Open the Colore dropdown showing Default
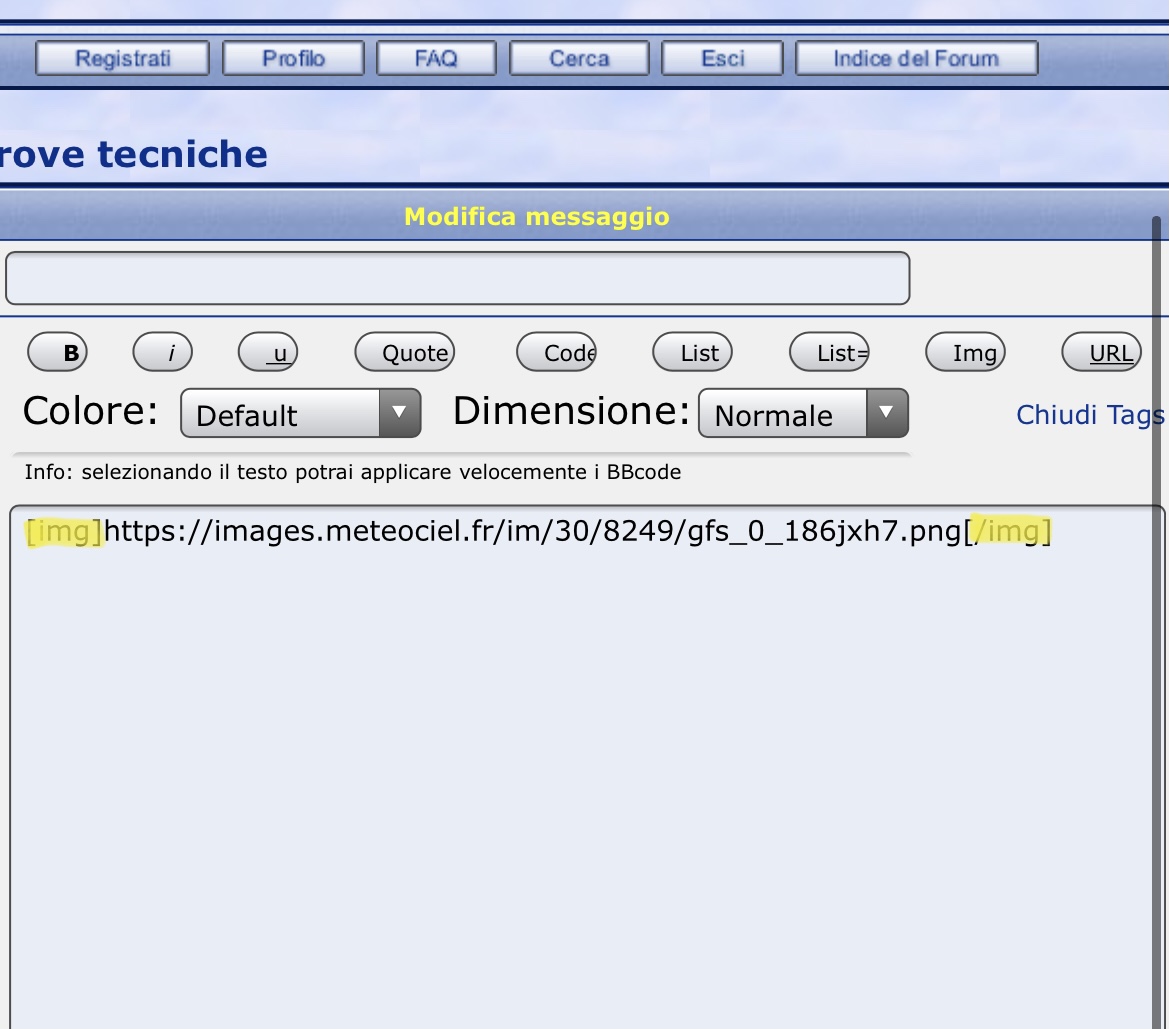Image resolution: width=1169 pixels, height=1029 pixels. pos(300,413)
